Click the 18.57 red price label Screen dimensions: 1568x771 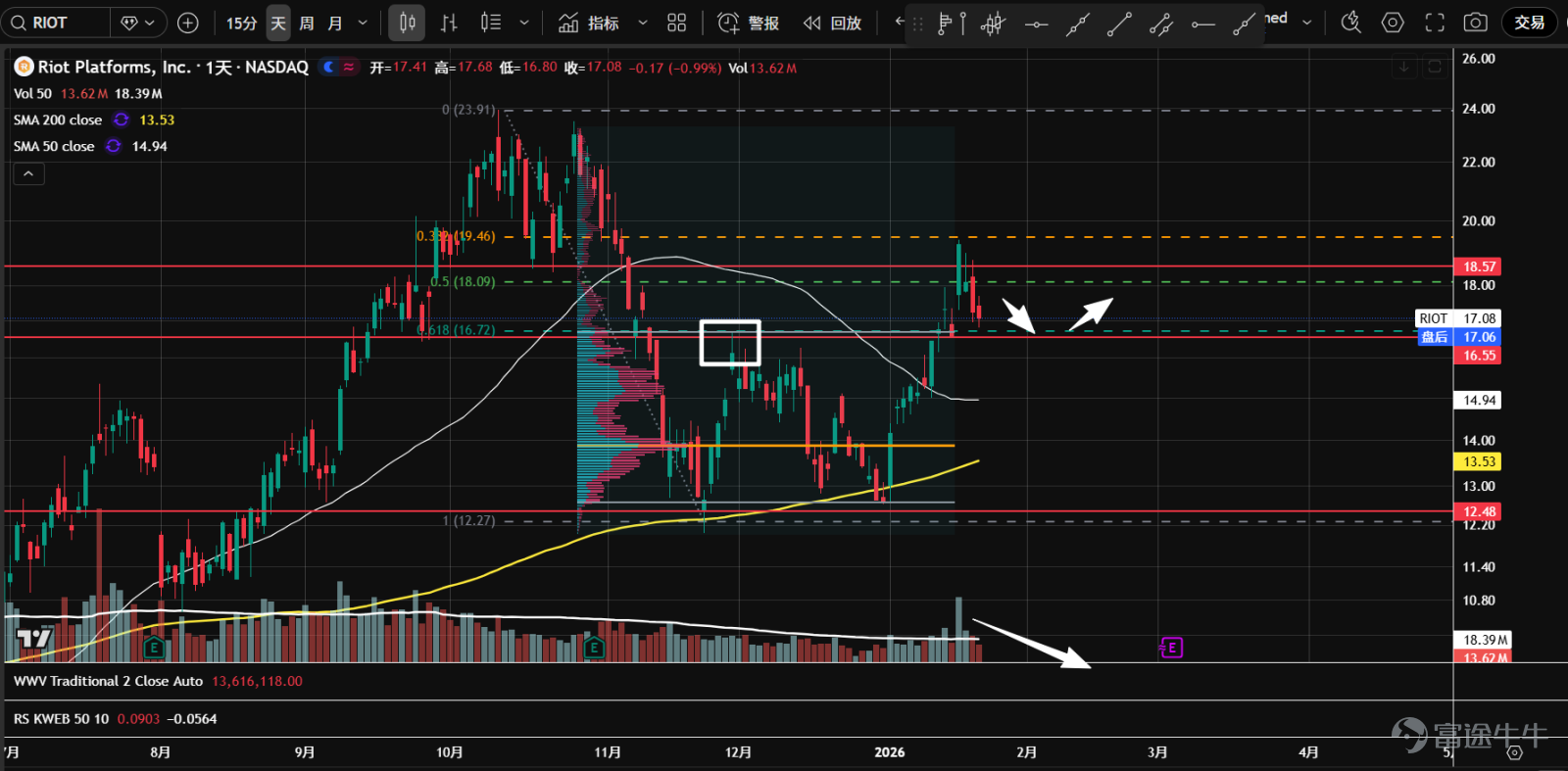[1479, 266]
